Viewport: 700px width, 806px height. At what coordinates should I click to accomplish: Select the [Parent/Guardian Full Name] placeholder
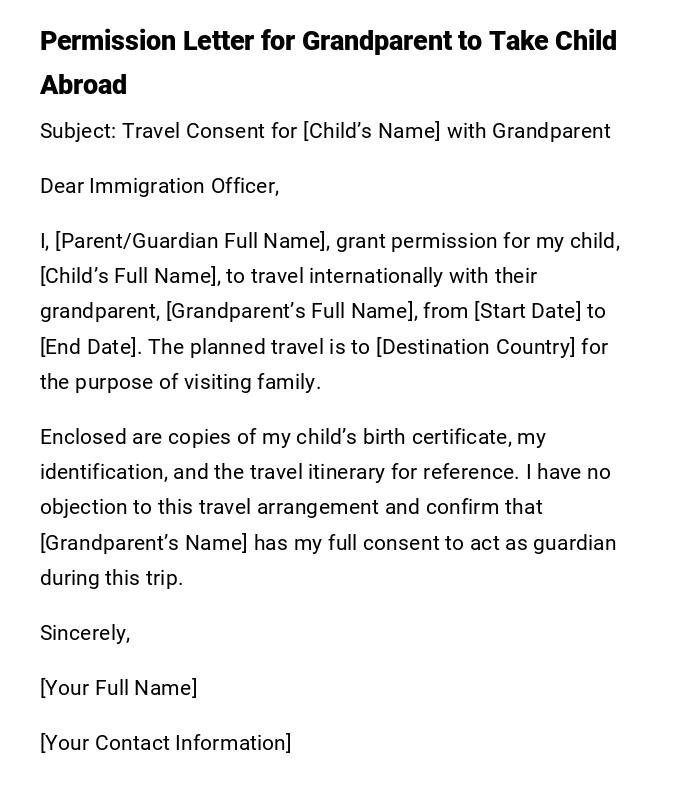tap(191, 241)
